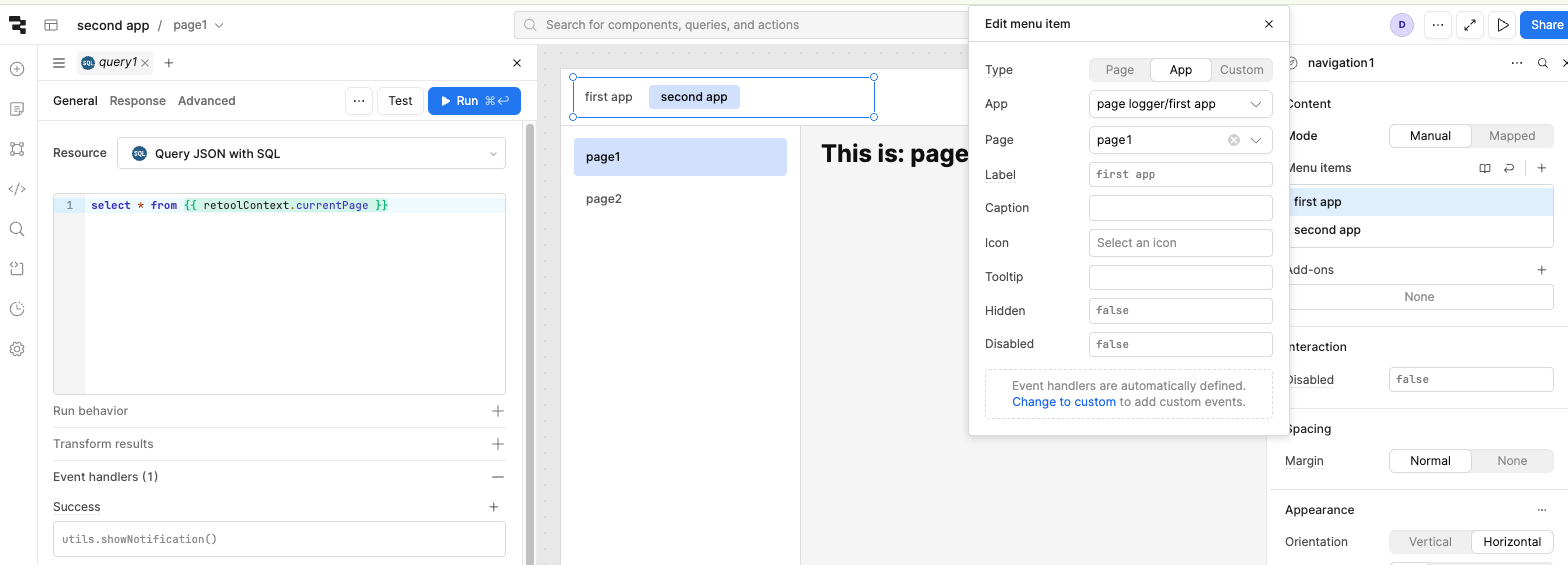This screenshot has height=565, width=1568.
Task: Open the search icon in left sidebar
Action: 17,229
